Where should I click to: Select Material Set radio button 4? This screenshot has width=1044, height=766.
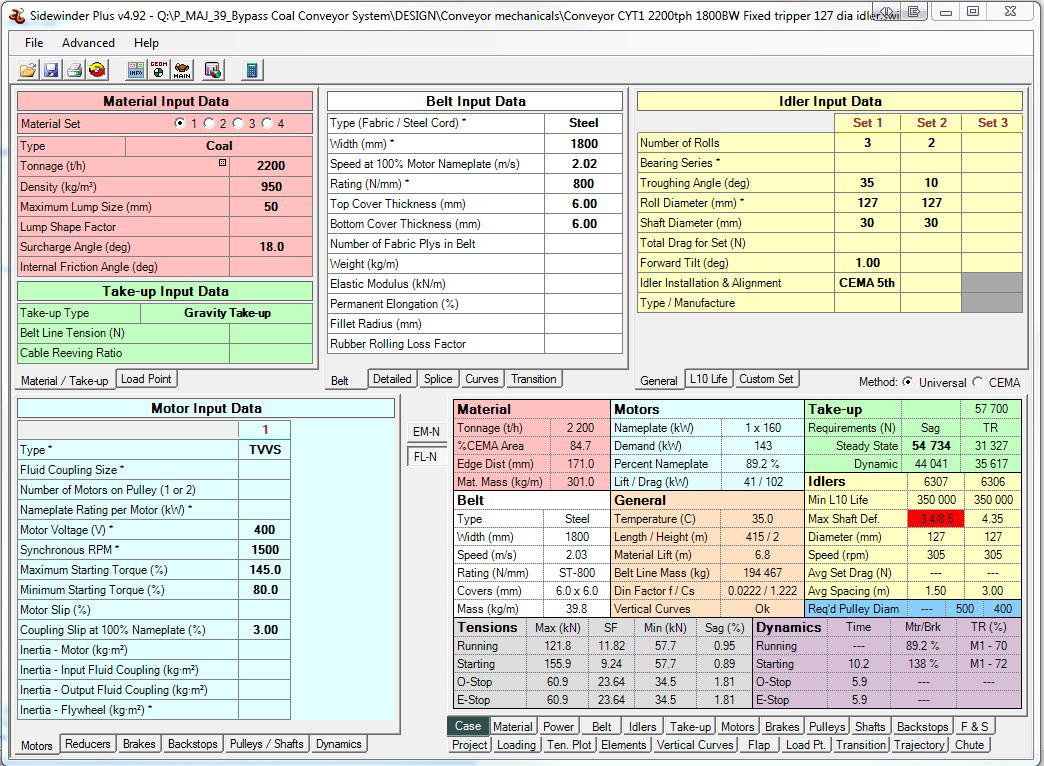[267, 124]
